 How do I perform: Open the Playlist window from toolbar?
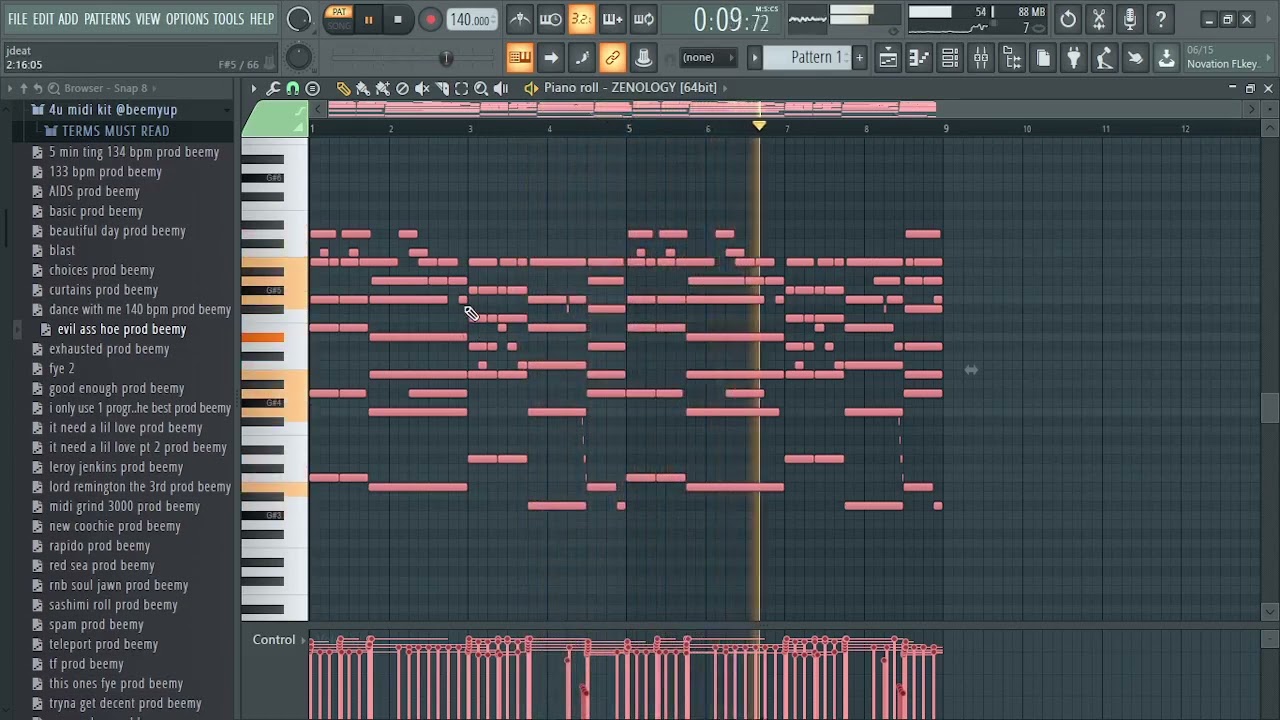[x=888, y=58]
